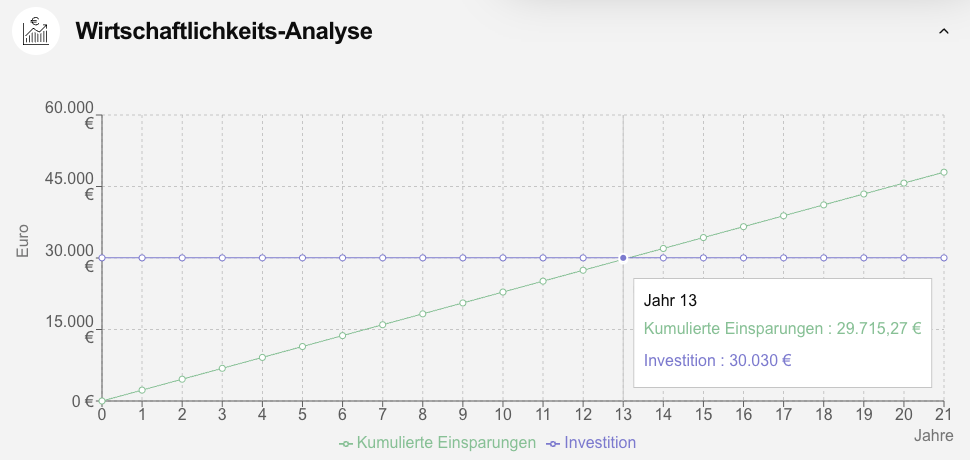970x460 pixels.
Task: Click the euro chart analysis icon
Action: [x=37, y=31]
